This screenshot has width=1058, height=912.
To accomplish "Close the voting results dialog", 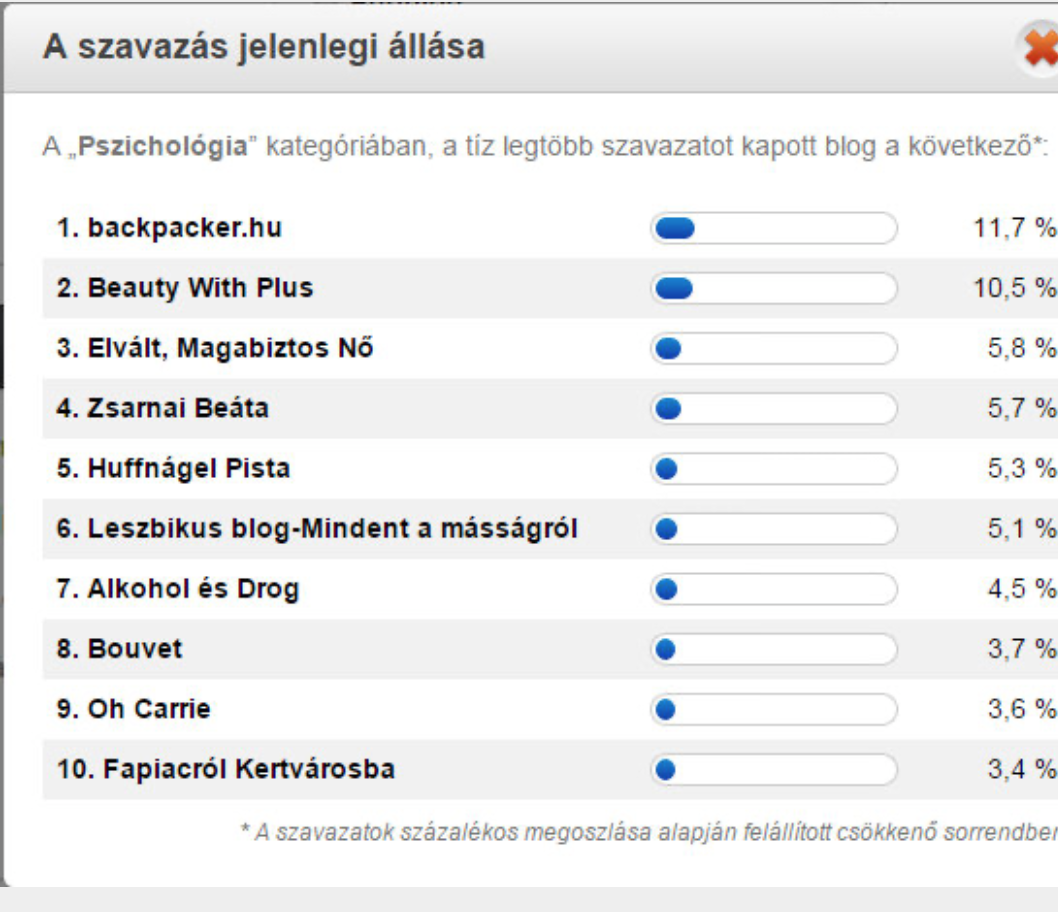I will (1041, 49).
